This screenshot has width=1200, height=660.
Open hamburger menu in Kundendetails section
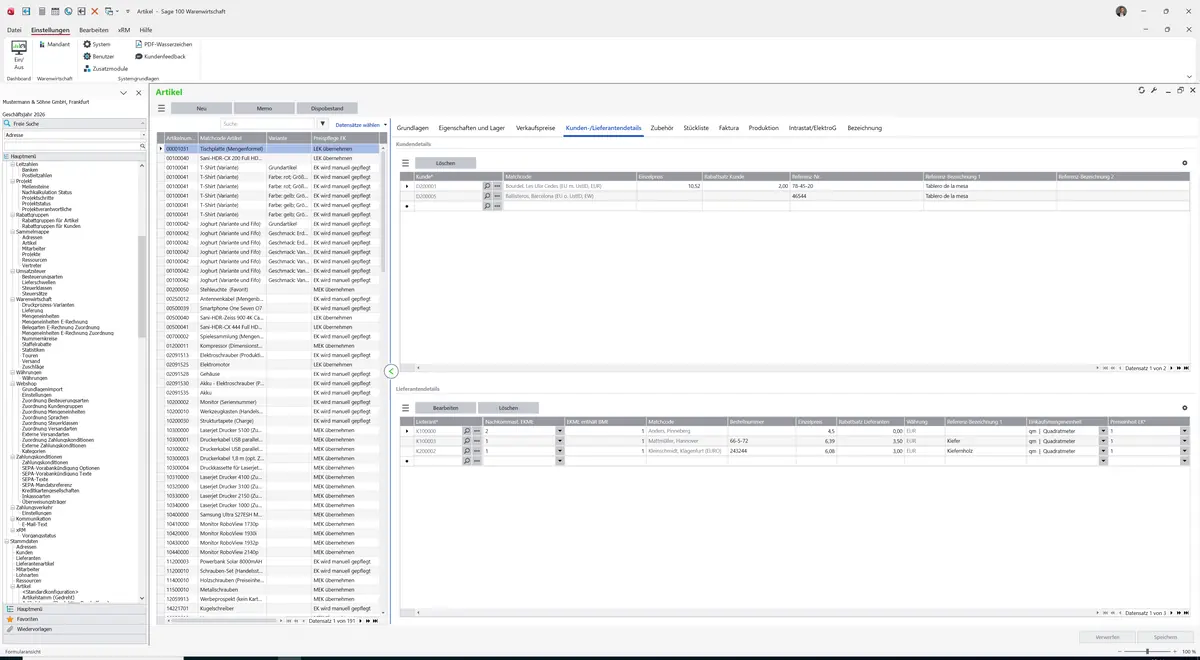click(x=406, y=163)
